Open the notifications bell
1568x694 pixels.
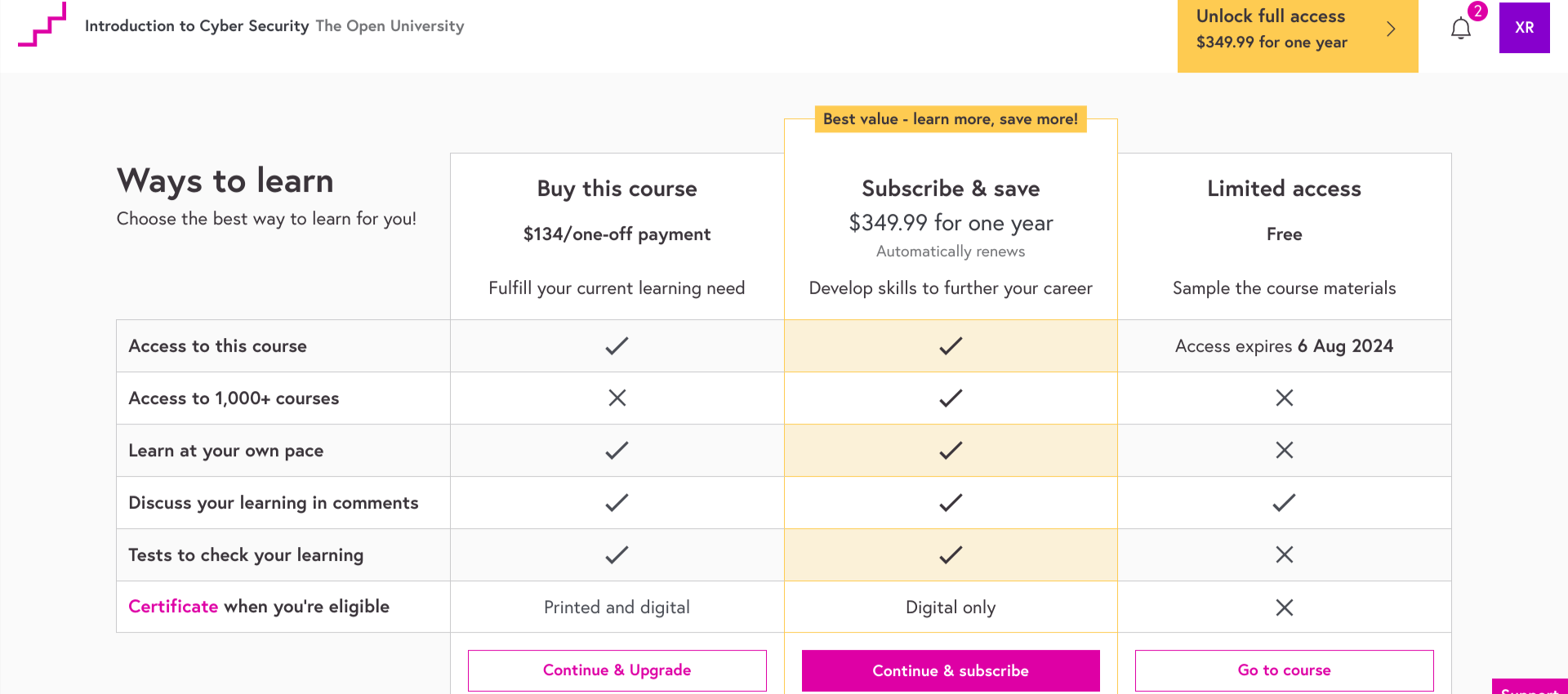(1461, 29)
